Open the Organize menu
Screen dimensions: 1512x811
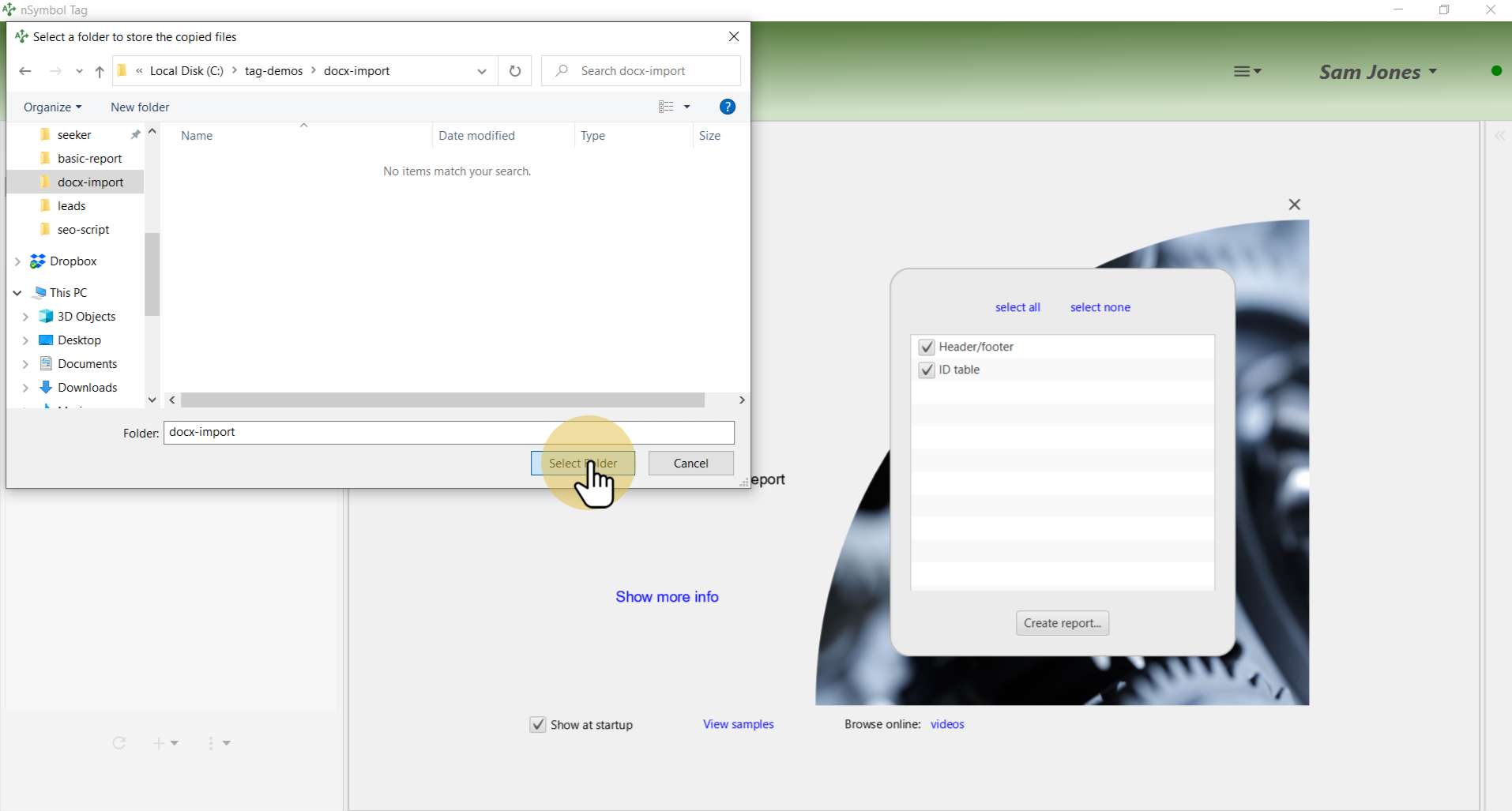[x=52, y=107]
